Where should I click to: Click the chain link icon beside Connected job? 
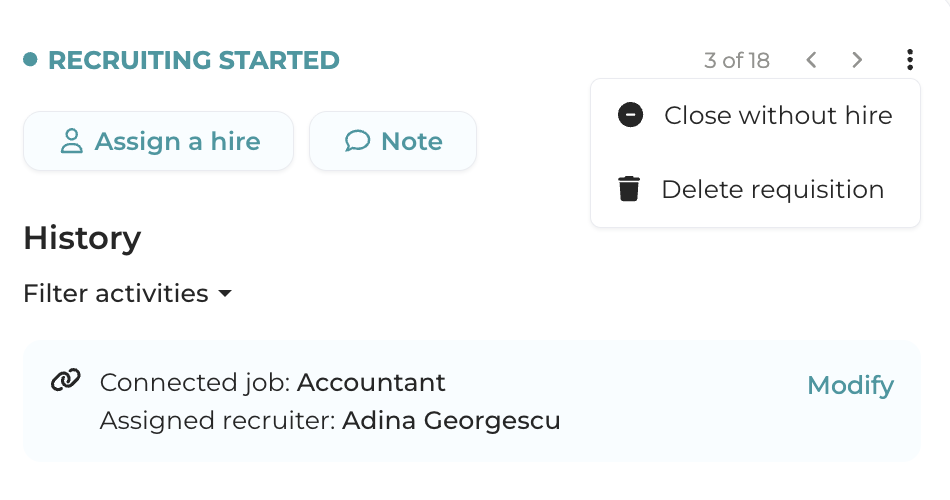coord(66,381)
